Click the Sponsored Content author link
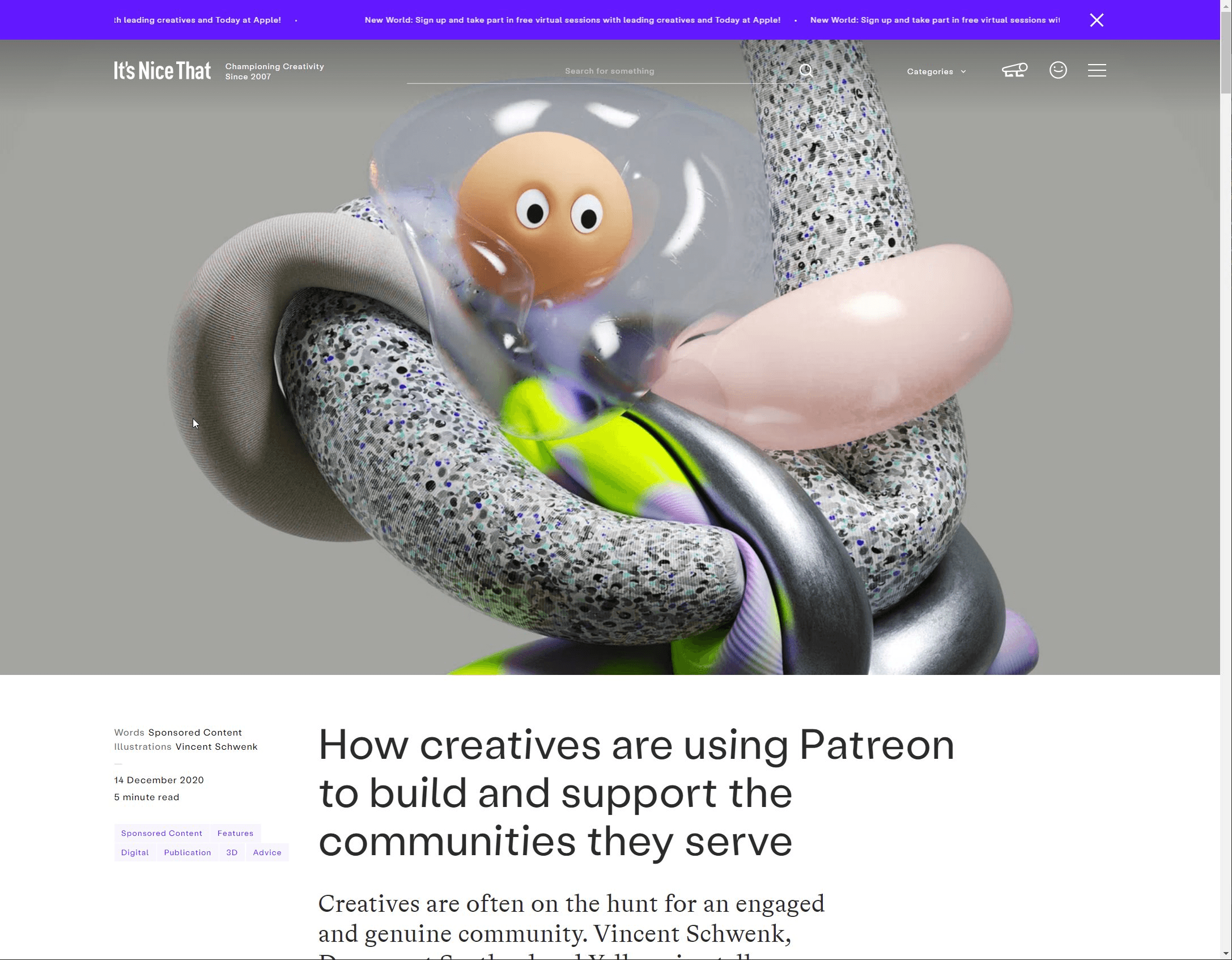The height and width of the screenshot is (960, 1232). 195,733
